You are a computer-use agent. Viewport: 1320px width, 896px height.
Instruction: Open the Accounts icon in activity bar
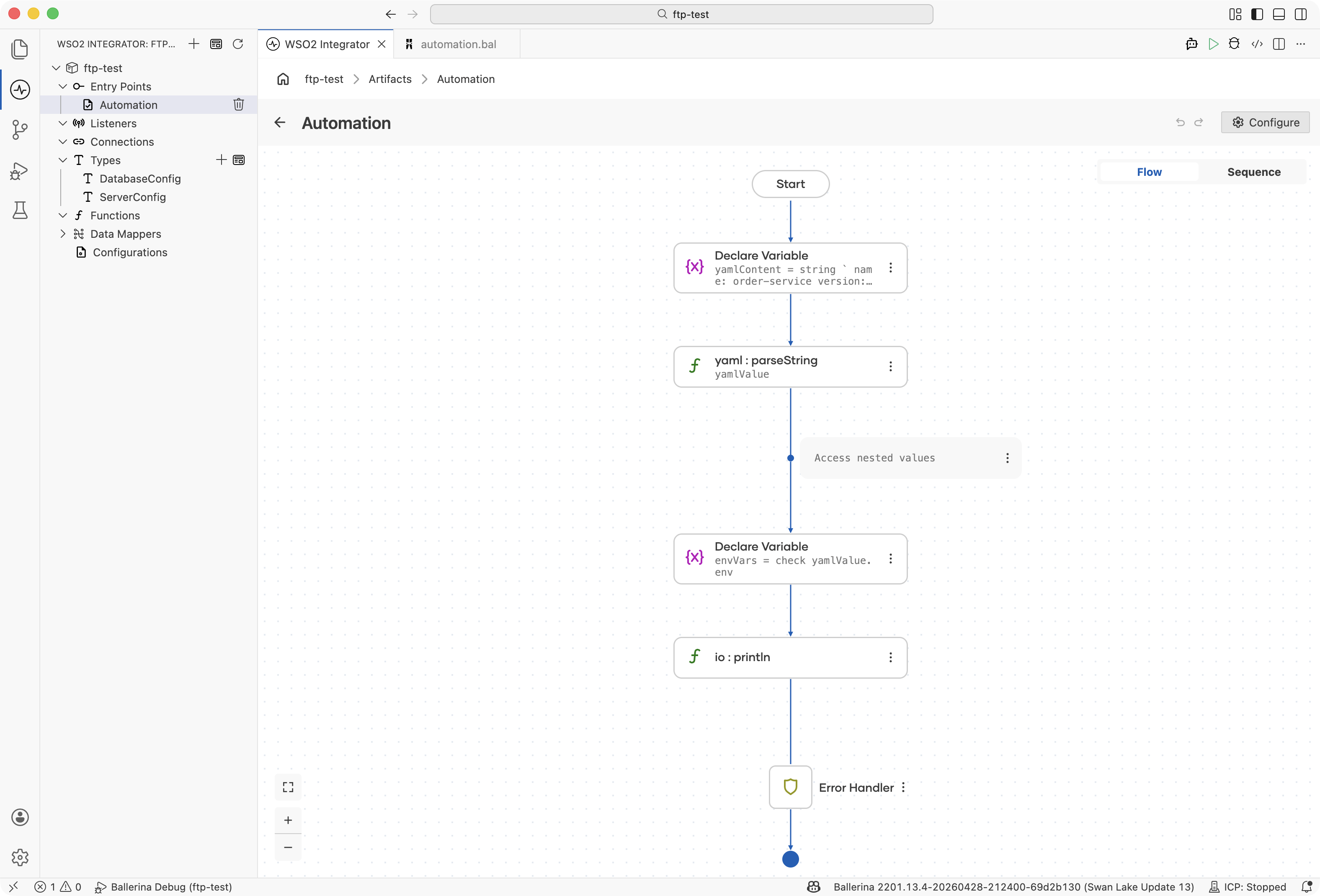pyautogui.click(x=20, y=817)
